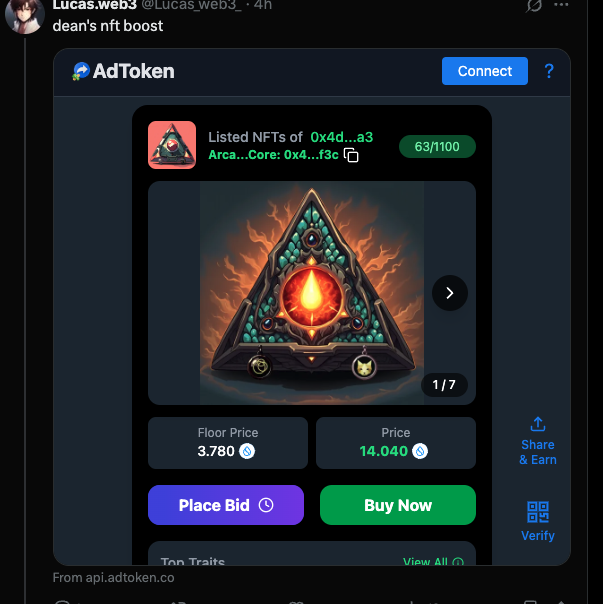
Task: Open wallet address 0x4d...a3 link
Action: pyautogui.click(x=341, y=137)
